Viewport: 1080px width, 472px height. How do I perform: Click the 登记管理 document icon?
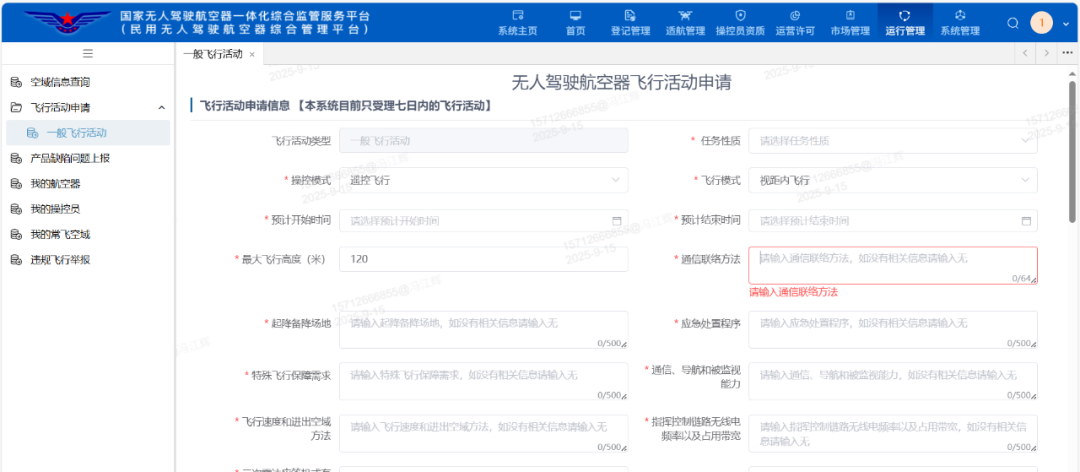[x=630, y=15]
